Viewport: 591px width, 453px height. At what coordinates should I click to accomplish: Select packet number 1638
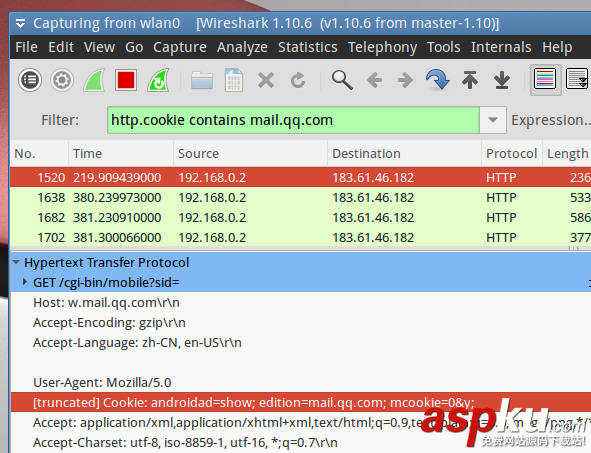[301, 197]
